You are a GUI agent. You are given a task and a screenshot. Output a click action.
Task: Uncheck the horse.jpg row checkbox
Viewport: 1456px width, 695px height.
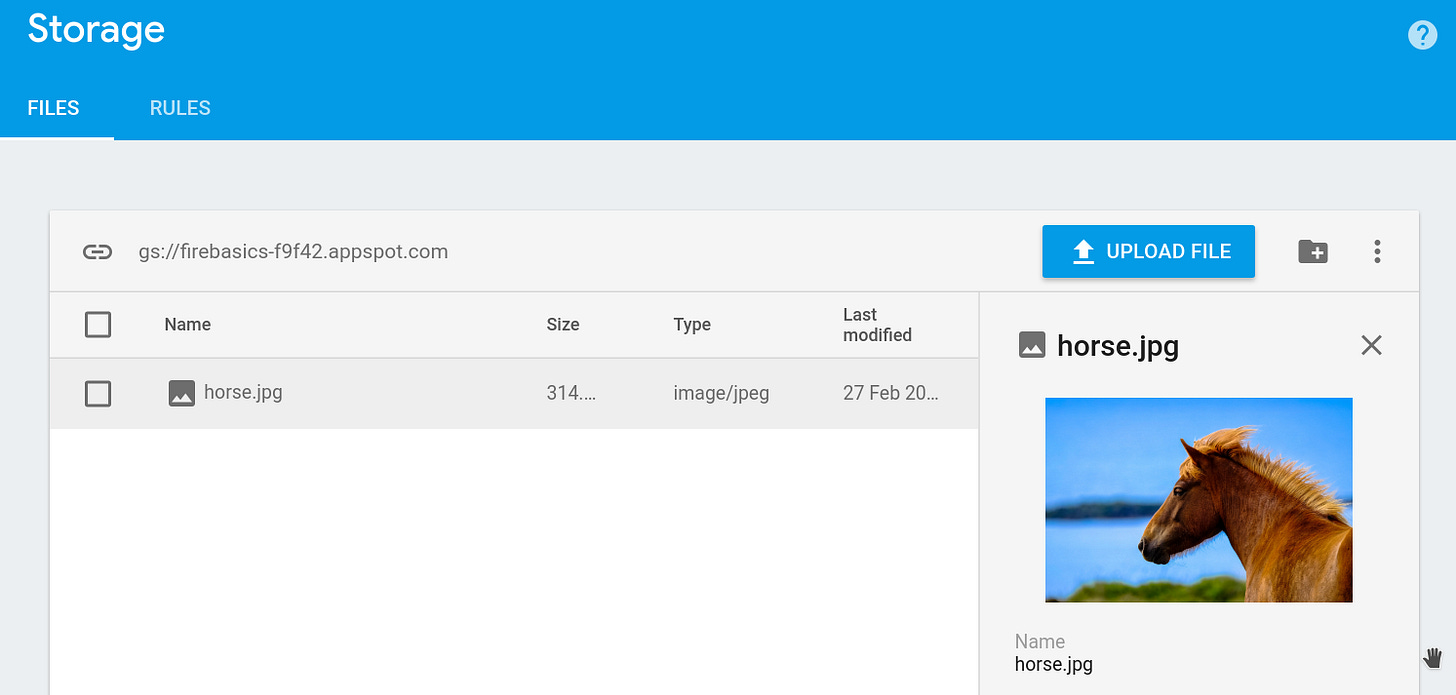(97, 393)
